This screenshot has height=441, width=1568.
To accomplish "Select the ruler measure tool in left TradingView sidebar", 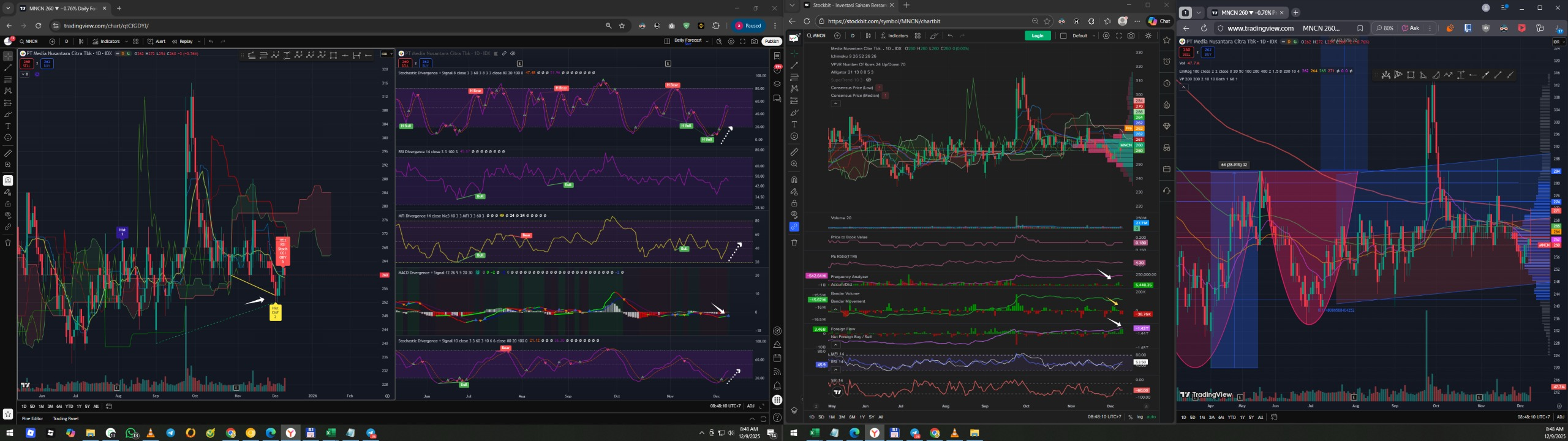I will [8, 153].
